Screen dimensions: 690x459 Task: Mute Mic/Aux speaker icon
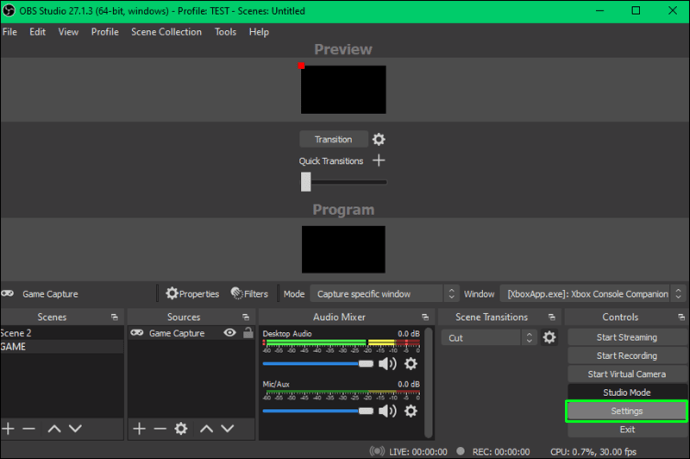tap(387, 411)
